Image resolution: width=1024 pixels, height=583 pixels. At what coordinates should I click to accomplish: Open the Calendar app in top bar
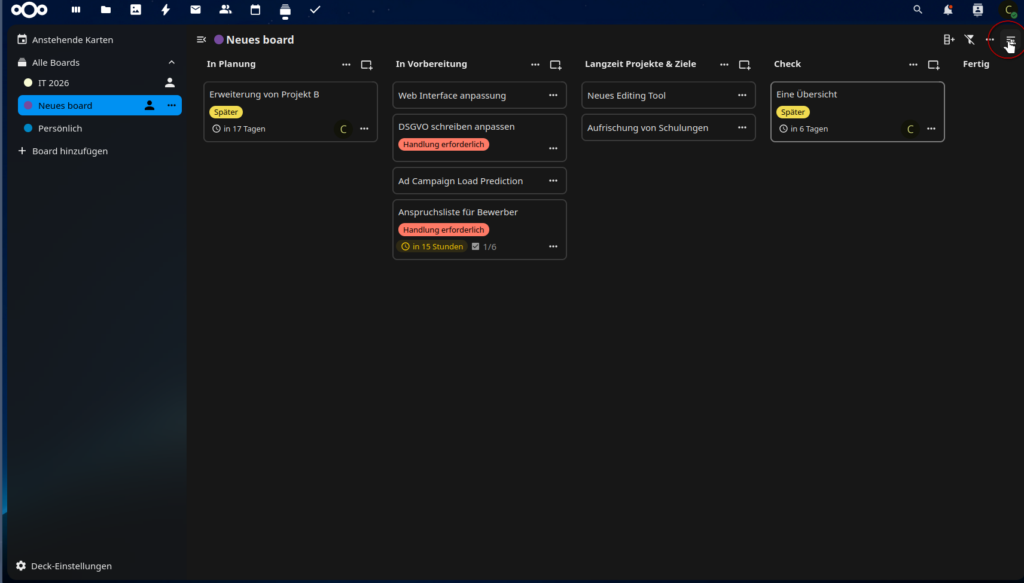(x=255, y=10)
